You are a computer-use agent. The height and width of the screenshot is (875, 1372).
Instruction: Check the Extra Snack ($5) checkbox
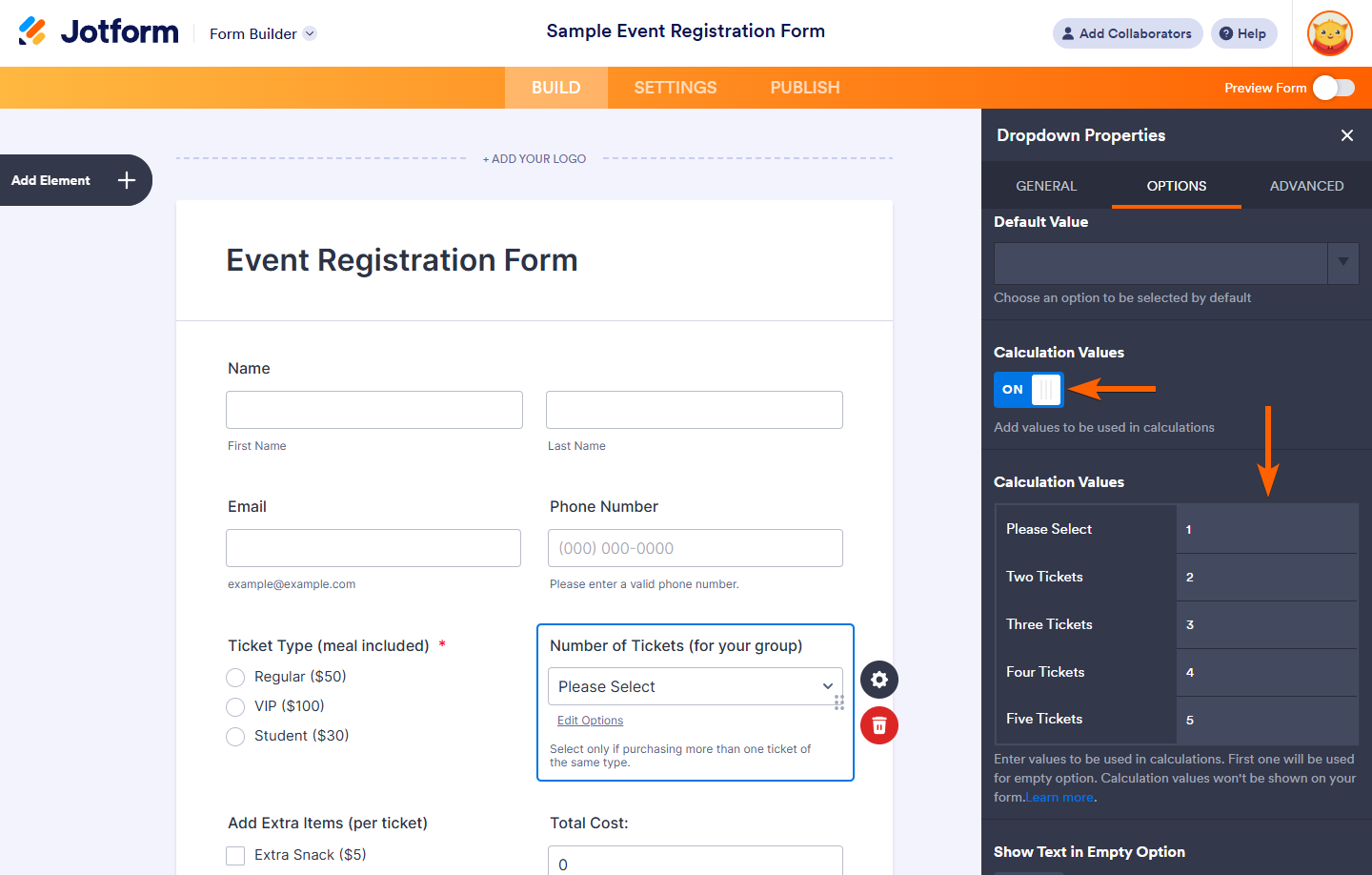tap(235, 856)
